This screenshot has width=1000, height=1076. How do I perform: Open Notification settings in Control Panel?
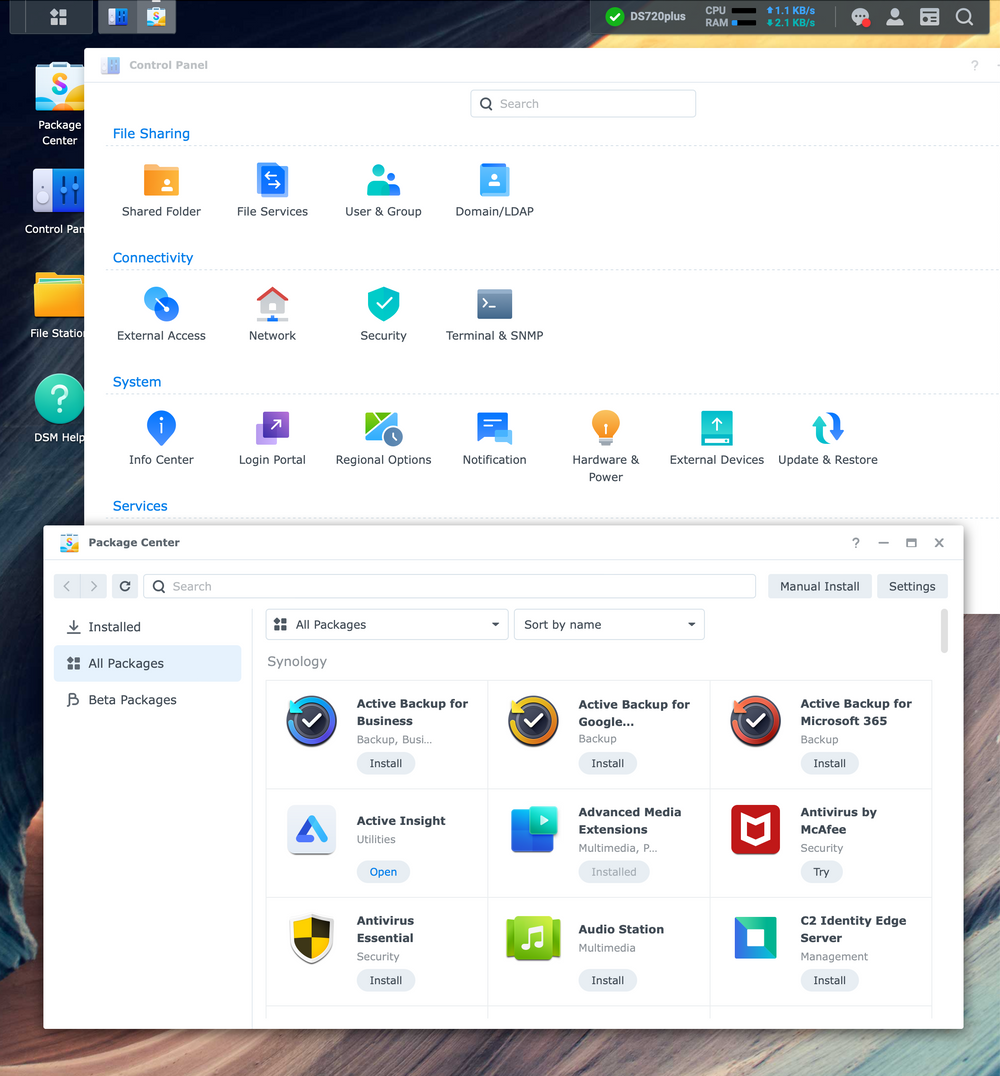pyautogui.click(x=494, y=439)
